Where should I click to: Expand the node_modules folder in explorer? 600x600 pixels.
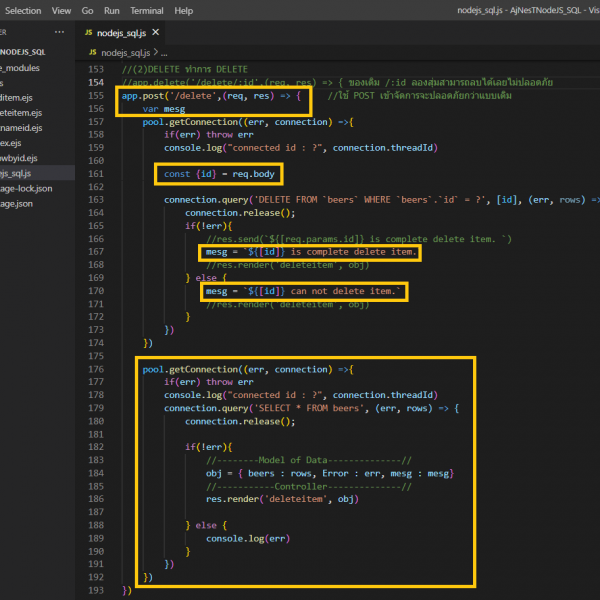click(22, 68)
